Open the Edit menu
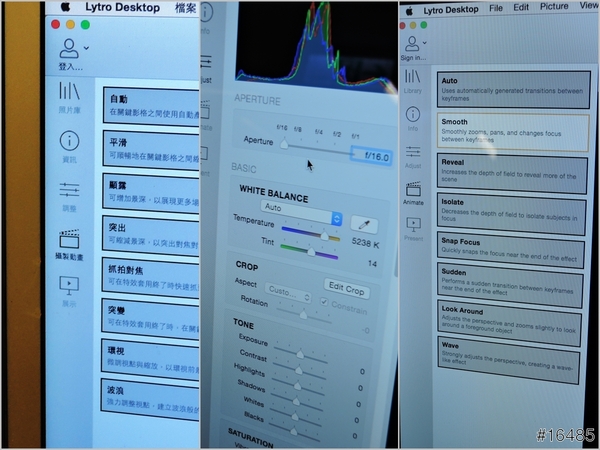 pos(521,7)
